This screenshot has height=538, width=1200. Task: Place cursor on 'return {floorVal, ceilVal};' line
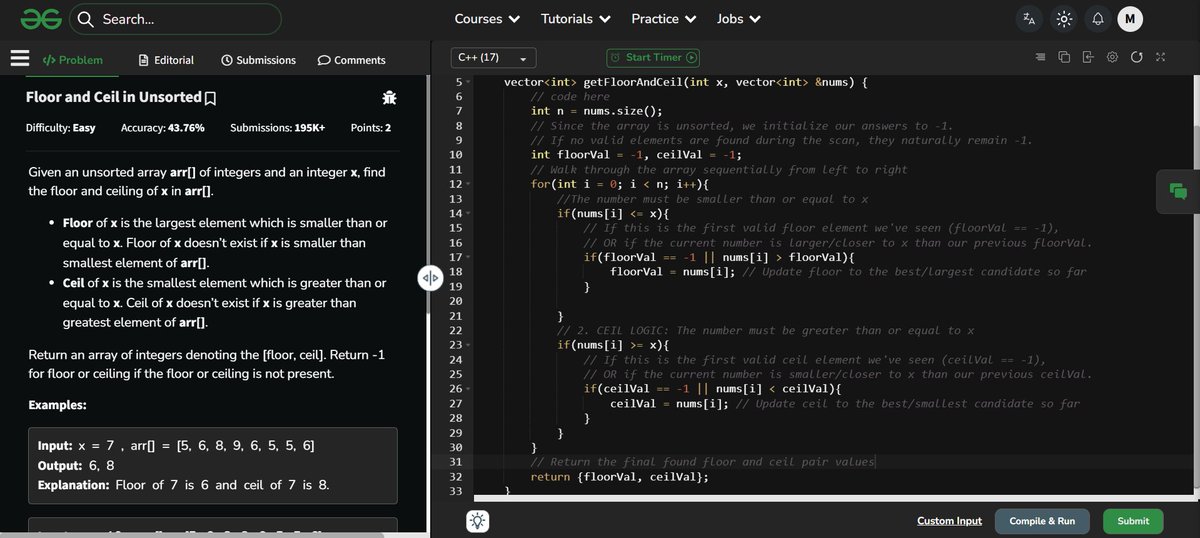point(619,477)
